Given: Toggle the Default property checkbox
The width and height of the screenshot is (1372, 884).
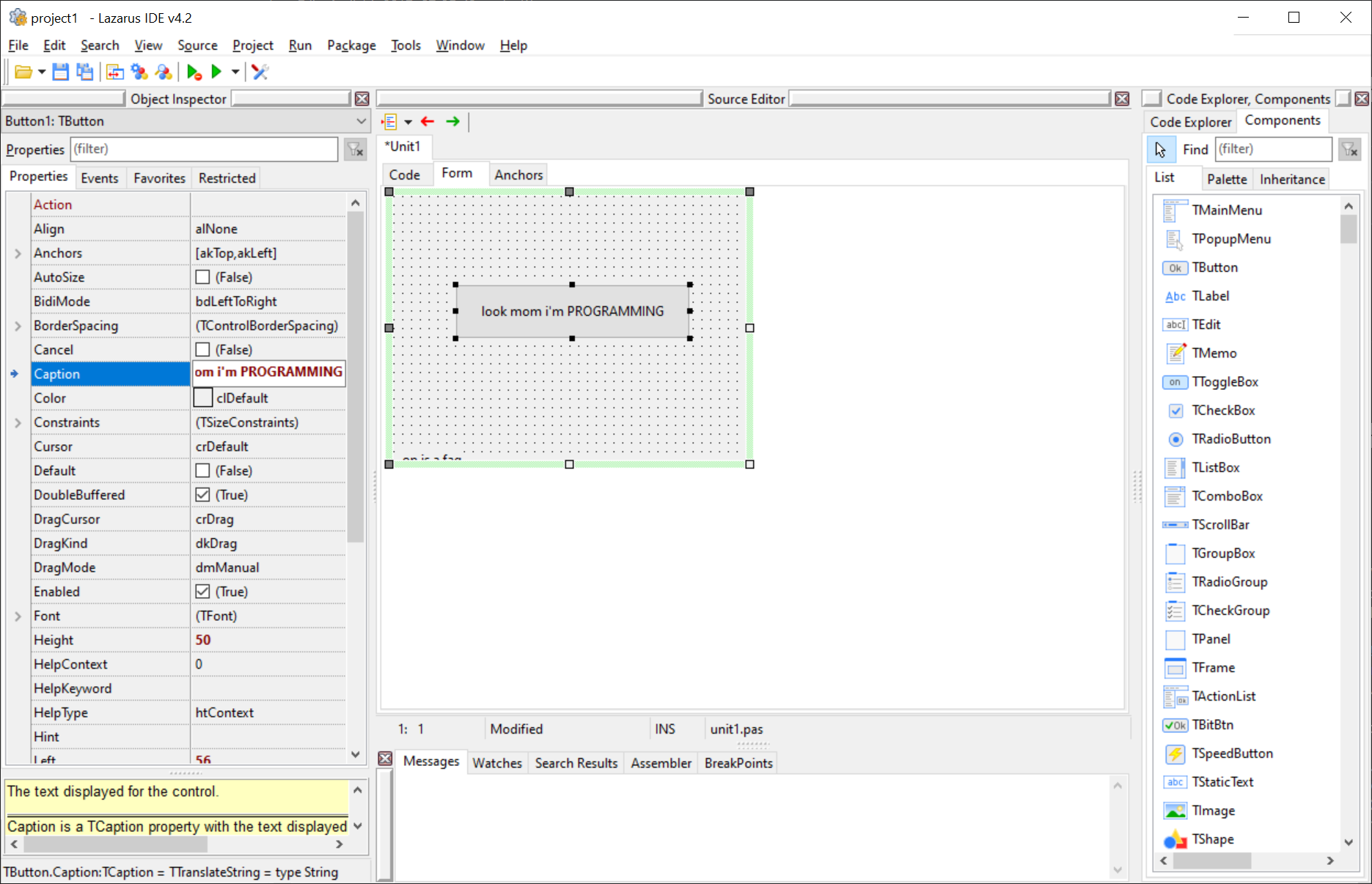Looking at the screenshot, I should (203, 471).
